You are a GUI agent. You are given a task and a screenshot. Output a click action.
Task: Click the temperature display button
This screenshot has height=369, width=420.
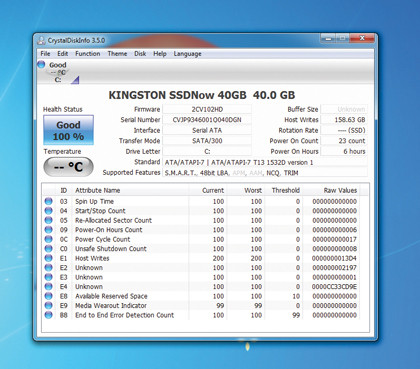click(x=68, y=167)
